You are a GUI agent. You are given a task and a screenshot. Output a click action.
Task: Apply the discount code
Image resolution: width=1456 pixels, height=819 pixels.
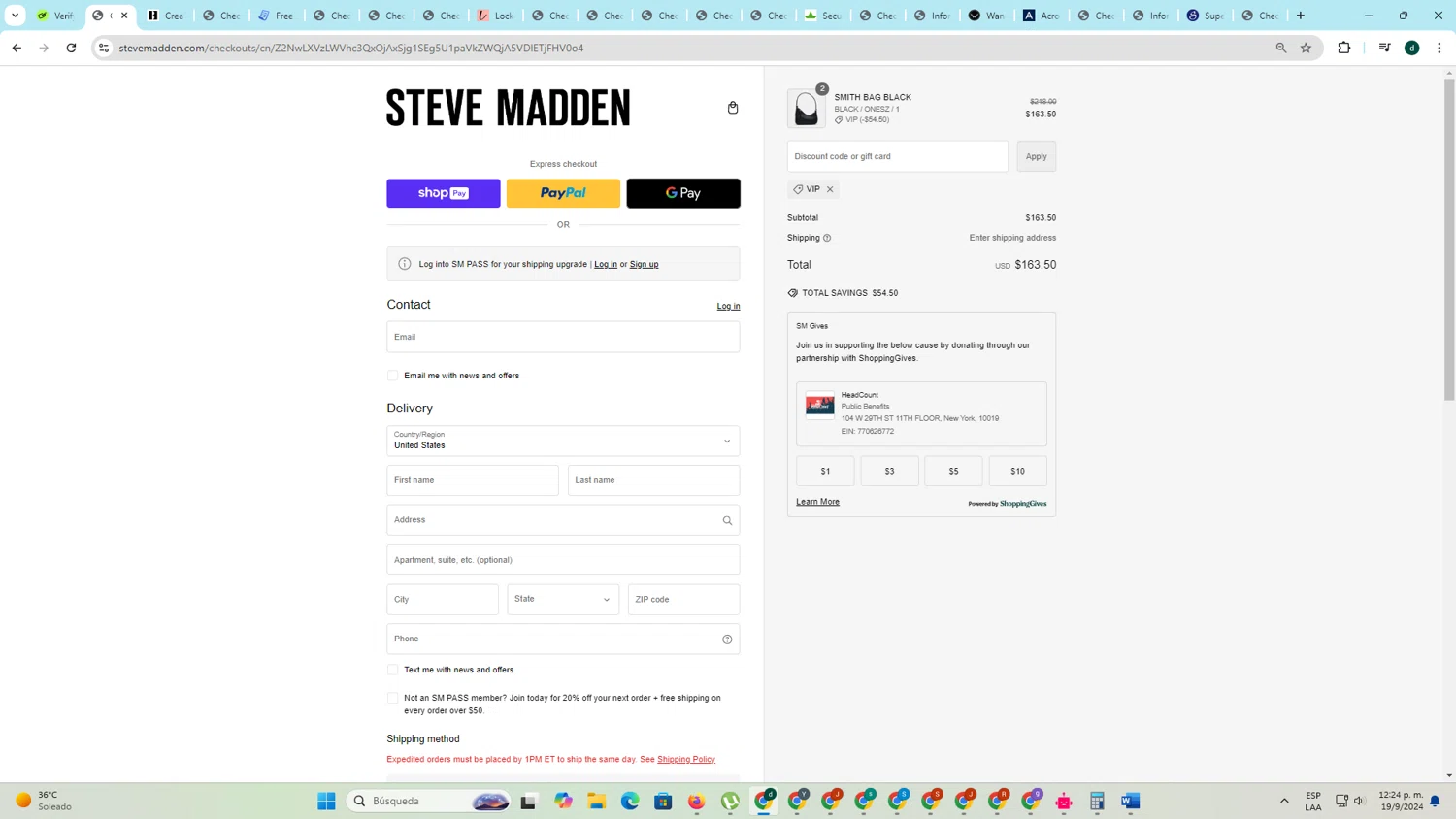click(x=1036, y=156)
